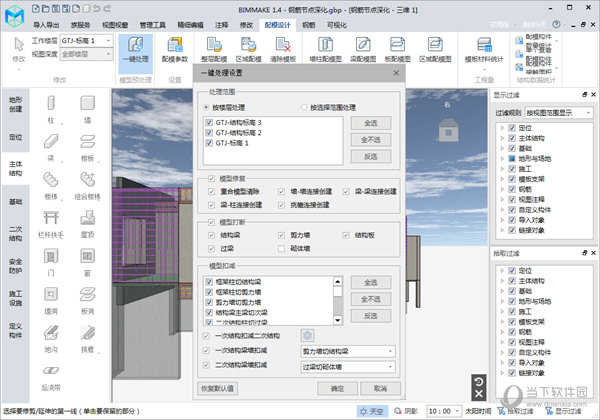600x420 pixels.
Task: Expand 基础 node in 拾取过滤 tree
Action: click(502, 291)
